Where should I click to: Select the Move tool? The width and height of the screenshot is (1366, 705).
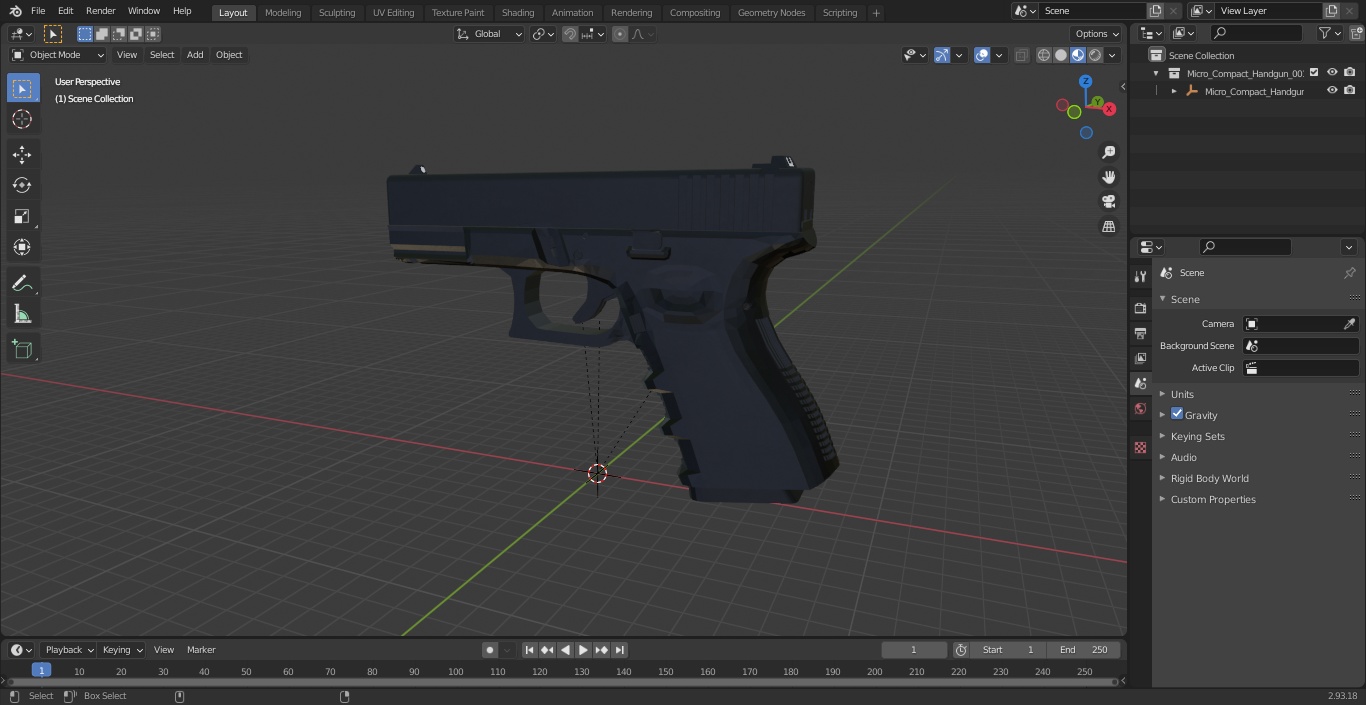[22, 155]
